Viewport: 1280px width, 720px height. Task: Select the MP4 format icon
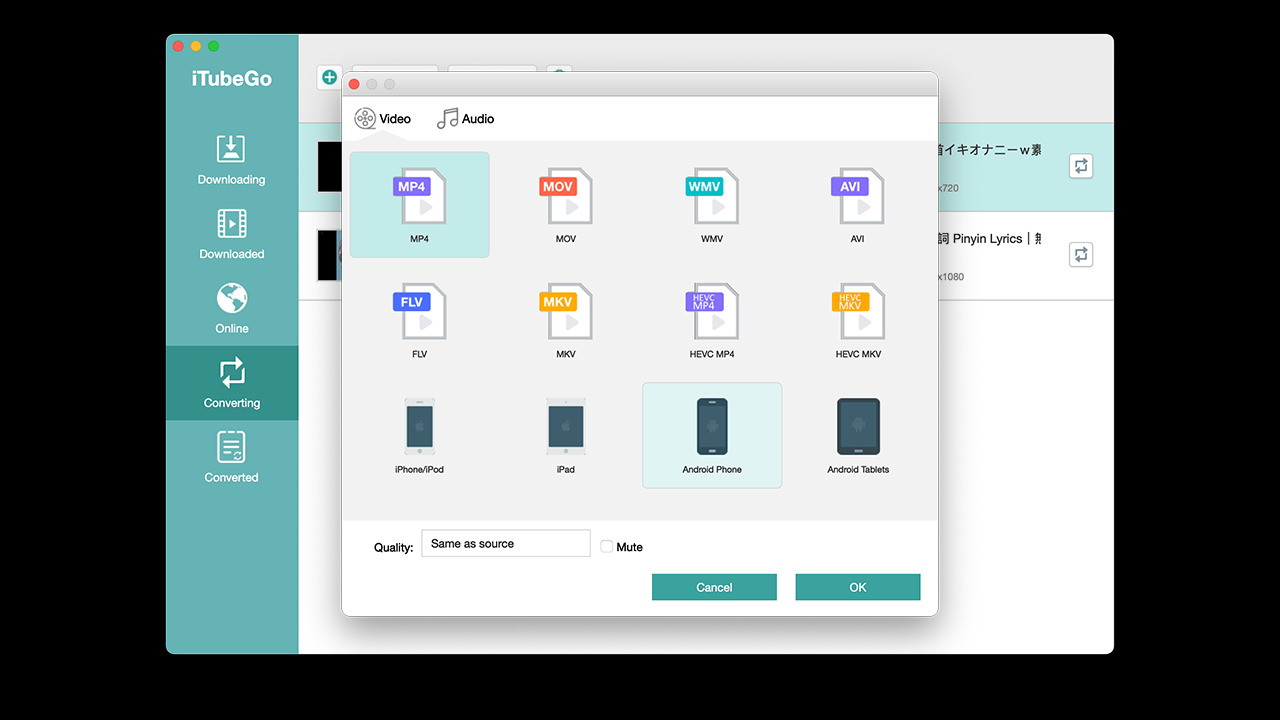tap(419, 197)
